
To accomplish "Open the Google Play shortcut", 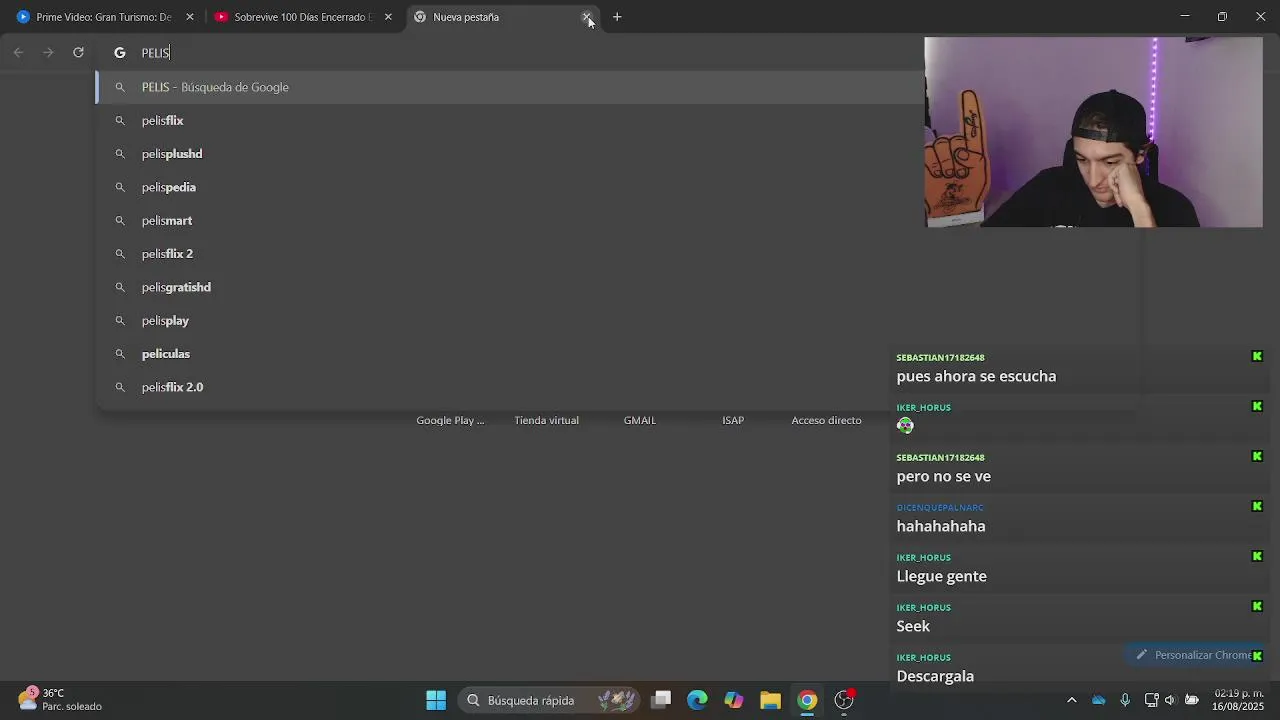I will (450, 420).
